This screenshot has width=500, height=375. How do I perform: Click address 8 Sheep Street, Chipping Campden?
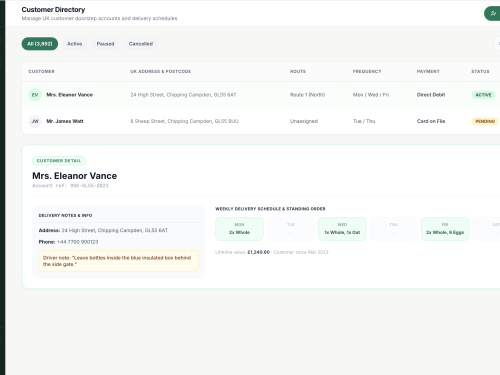[184, 121]
